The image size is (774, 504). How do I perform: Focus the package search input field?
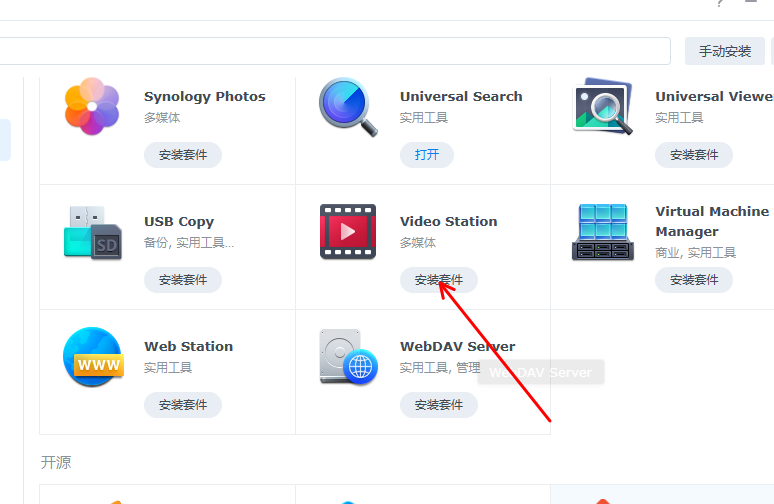[x=335, y=51]
